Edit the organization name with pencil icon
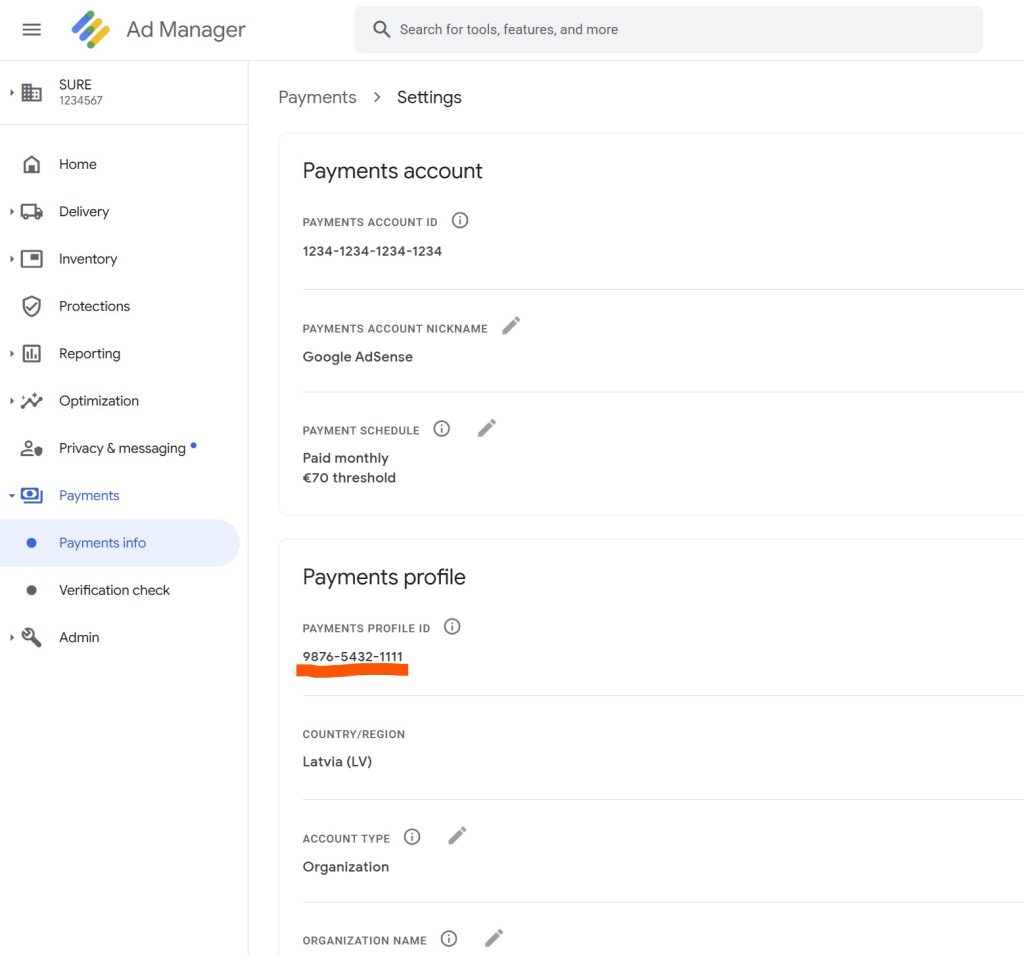Screen dimensions: 1024x955 point(494,938)
